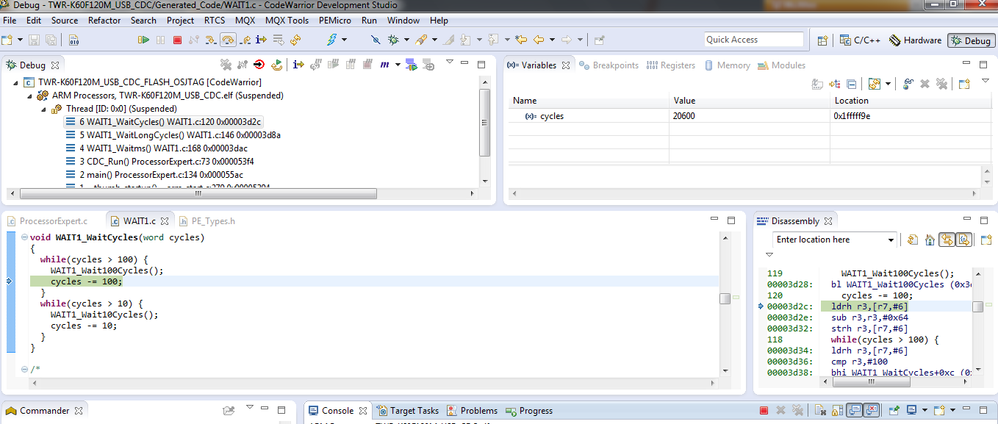Click the Open Perspective icon
This screenshot has height=424, width=998.
(822, 40)
